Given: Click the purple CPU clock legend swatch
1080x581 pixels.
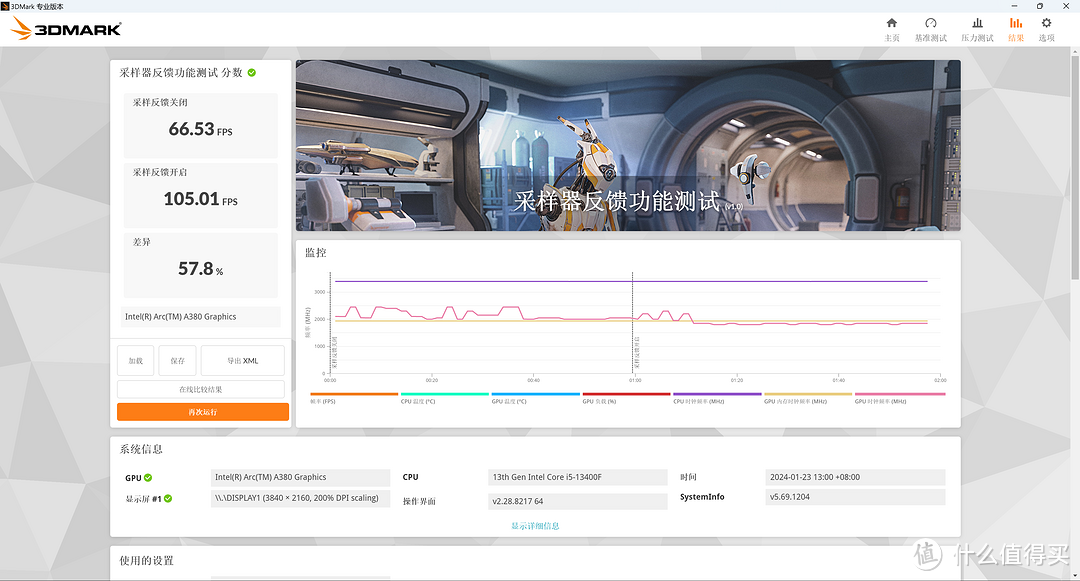Looking at the screenshot, I should 717,394.
